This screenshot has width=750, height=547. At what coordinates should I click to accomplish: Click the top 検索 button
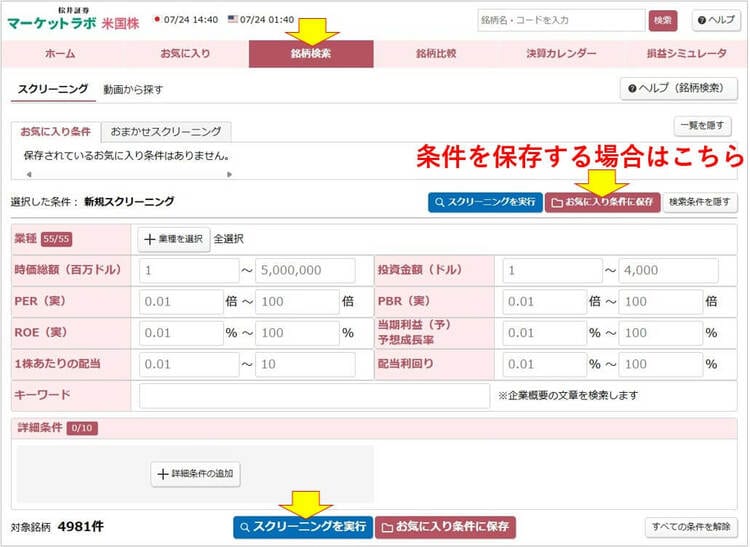click(662, 20)
